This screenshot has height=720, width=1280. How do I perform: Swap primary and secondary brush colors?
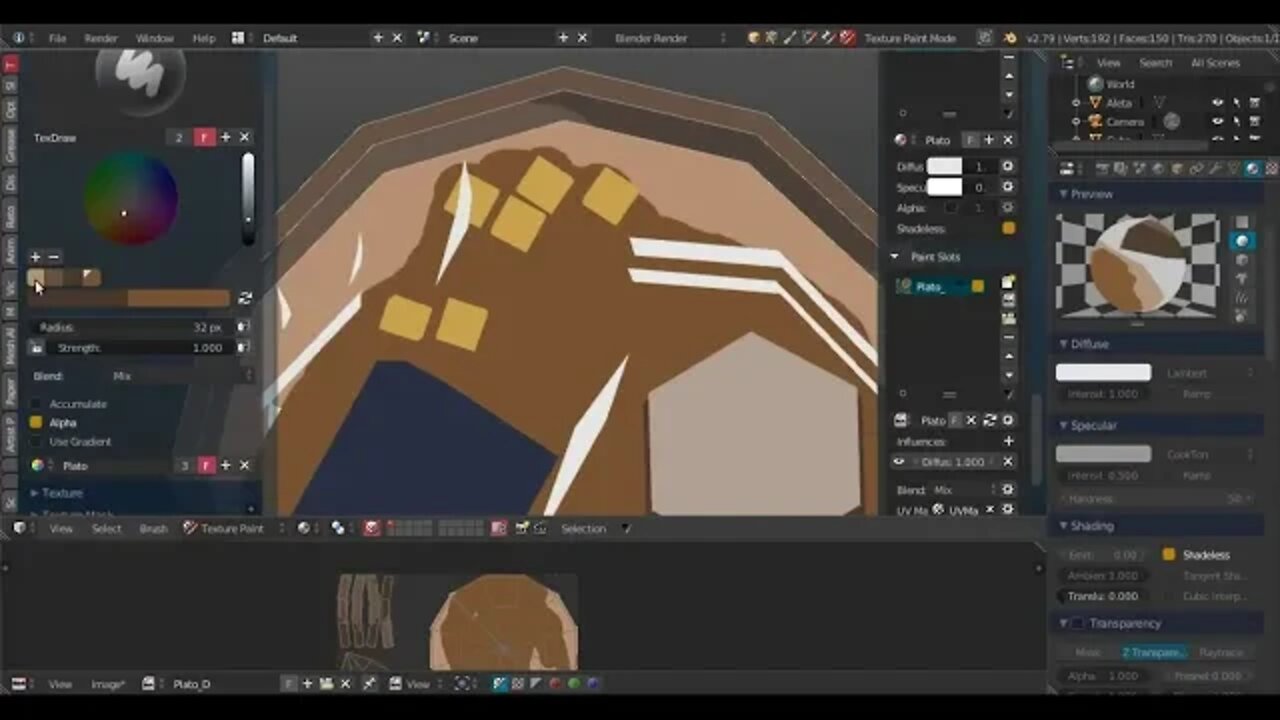[x=244, y=298]
